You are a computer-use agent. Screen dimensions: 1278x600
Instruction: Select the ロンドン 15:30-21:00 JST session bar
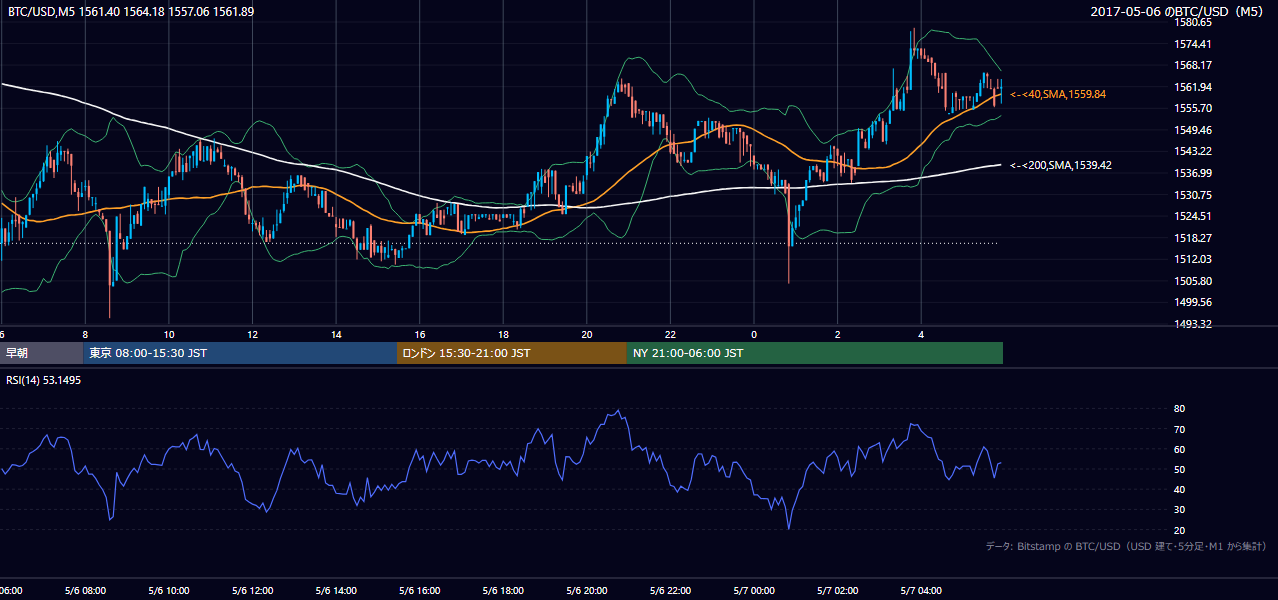coord(512,353)
